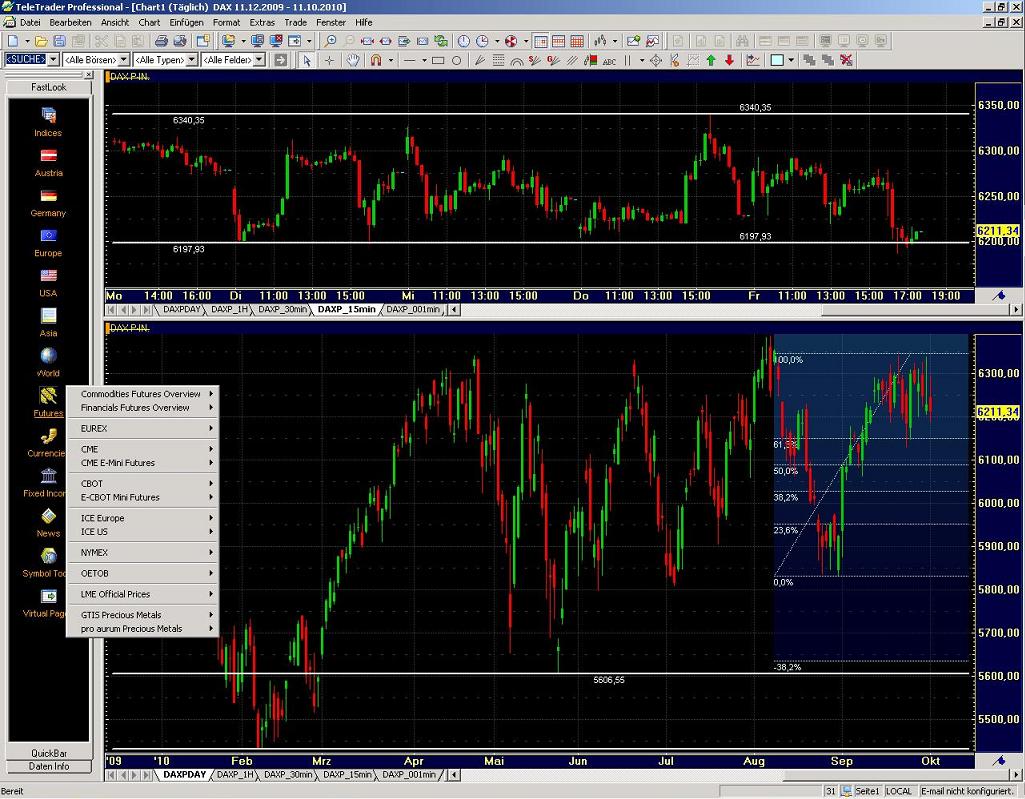Select LME Official Prices menu entry
The image size is (1025, 799).
143,594
